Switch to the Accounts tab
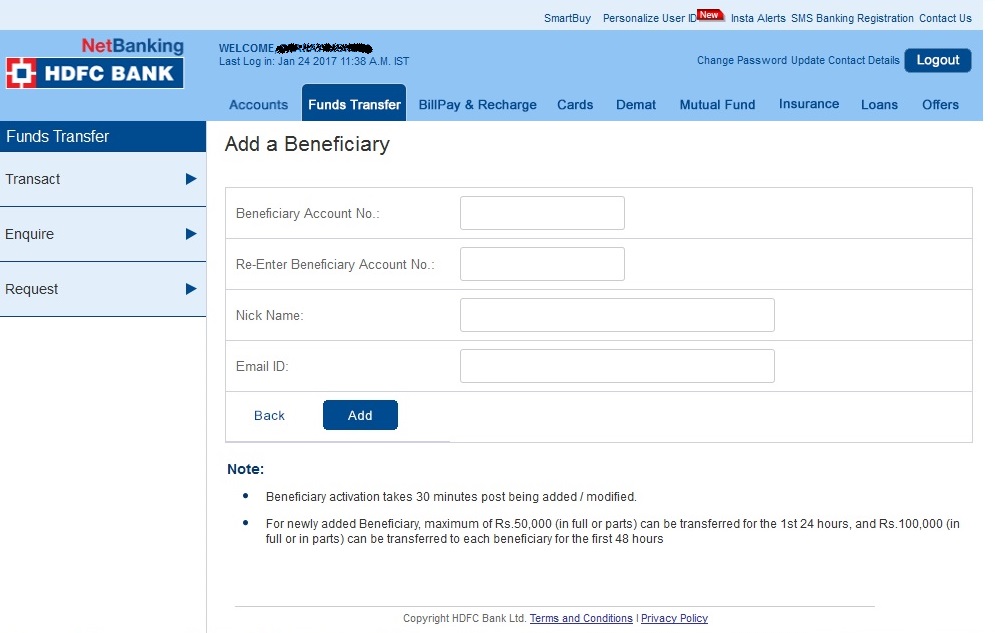This screenshot has width=995, height=633. 258,104
